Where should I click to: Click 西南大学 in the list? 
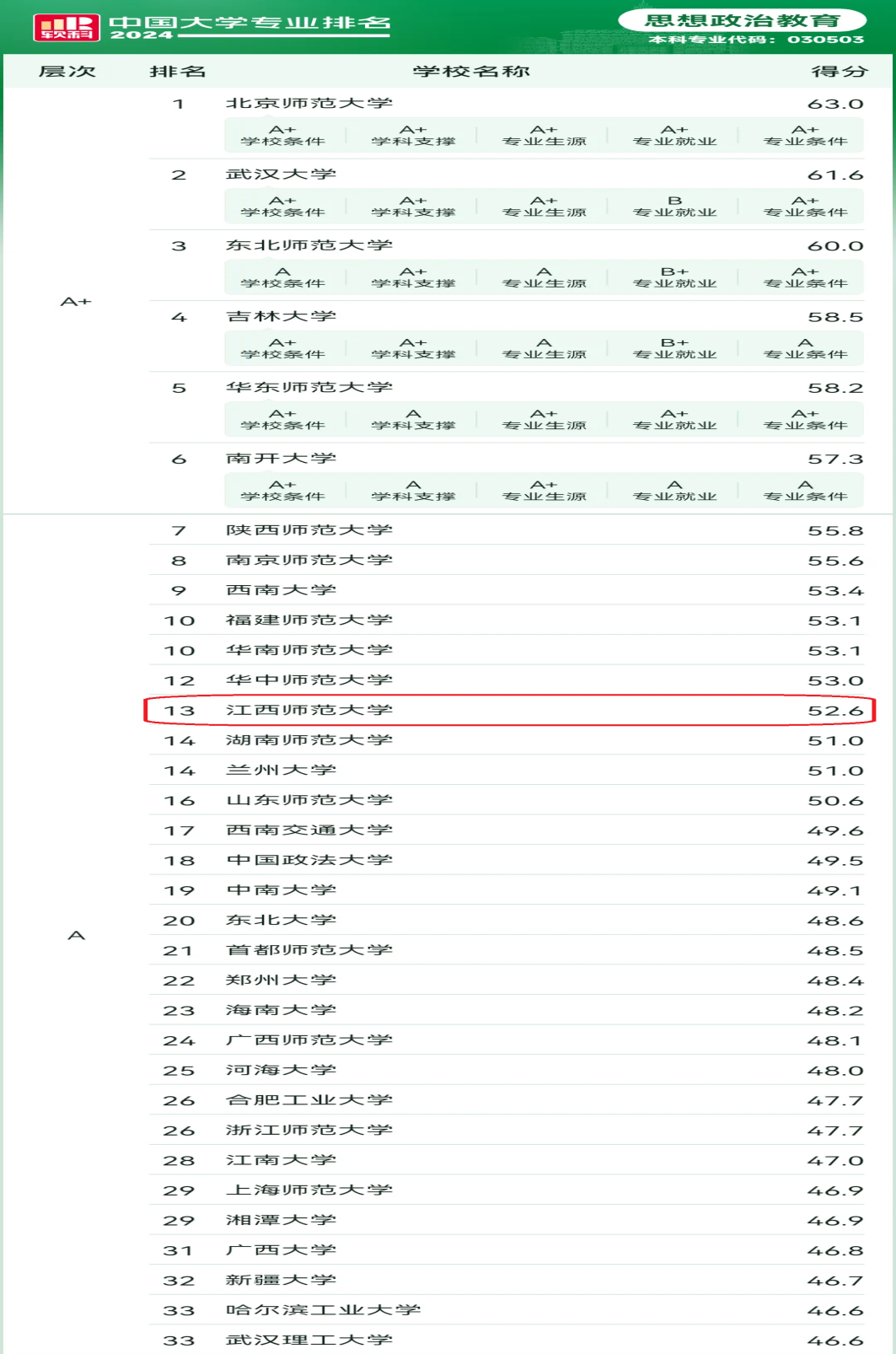(x=281, y=590)
